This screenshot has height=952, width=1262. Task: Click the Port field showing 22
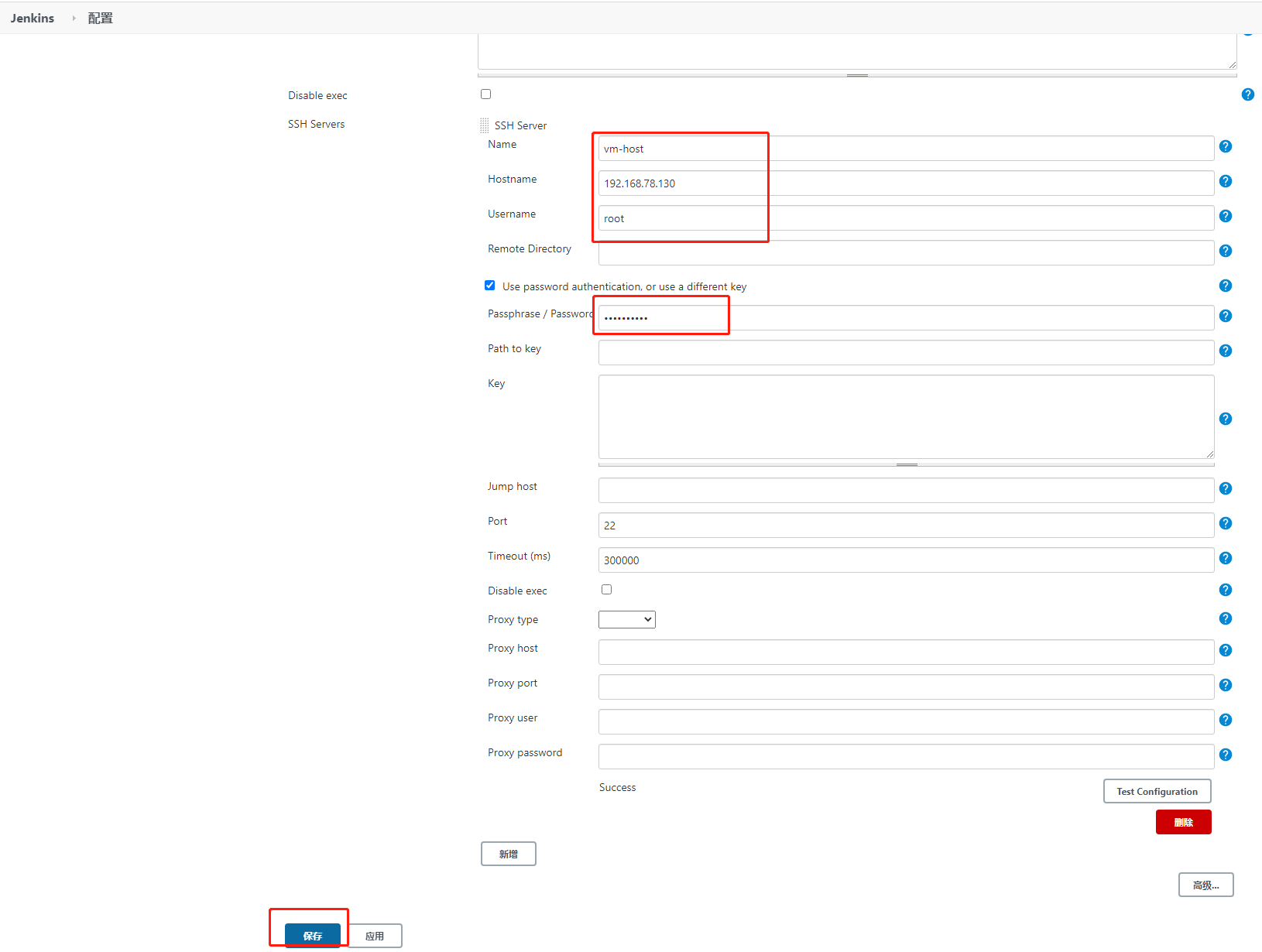click(x=906, y=526)
